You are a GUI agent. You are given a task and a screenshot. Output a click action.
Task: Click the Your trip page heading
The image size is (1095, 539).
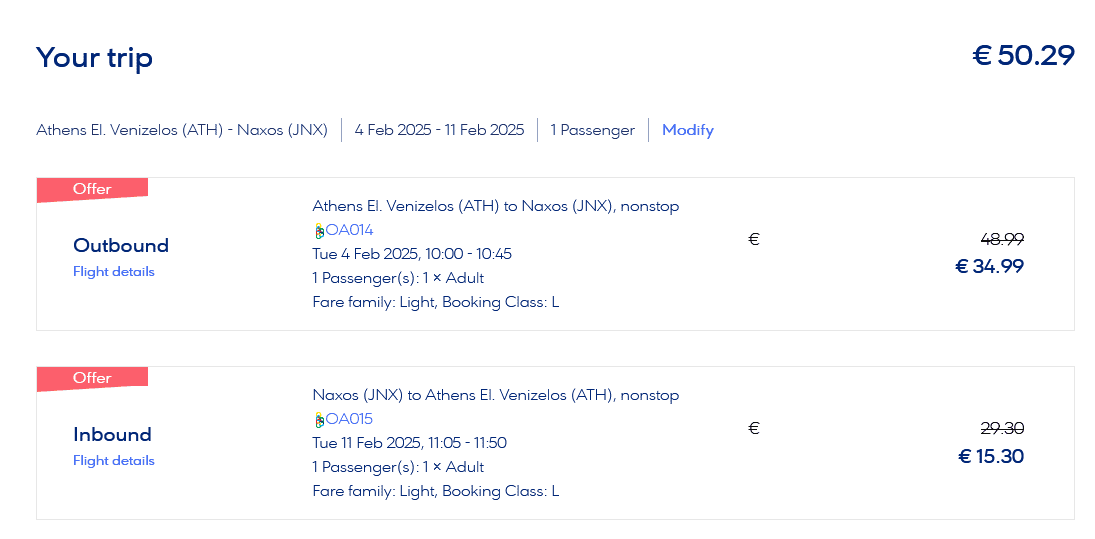click(94, 58)
